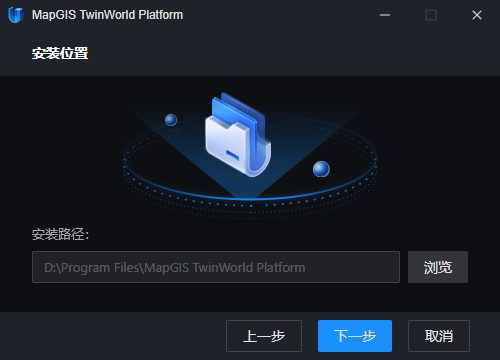Click the MapGIS TwinWorld Platform title text
Viewport: 500px width, 360px height.
(107, 15)
